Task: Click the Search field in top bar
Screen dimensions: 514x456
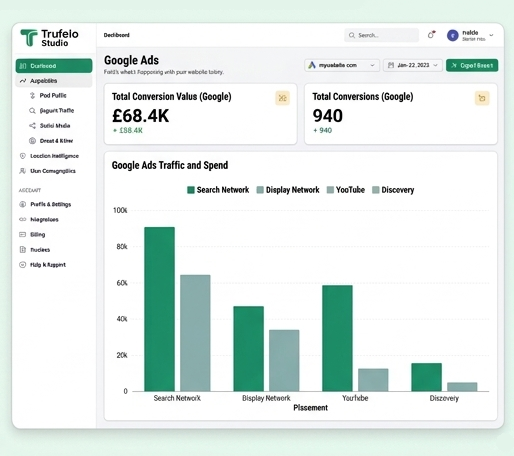Action: [x=381, y=35]
